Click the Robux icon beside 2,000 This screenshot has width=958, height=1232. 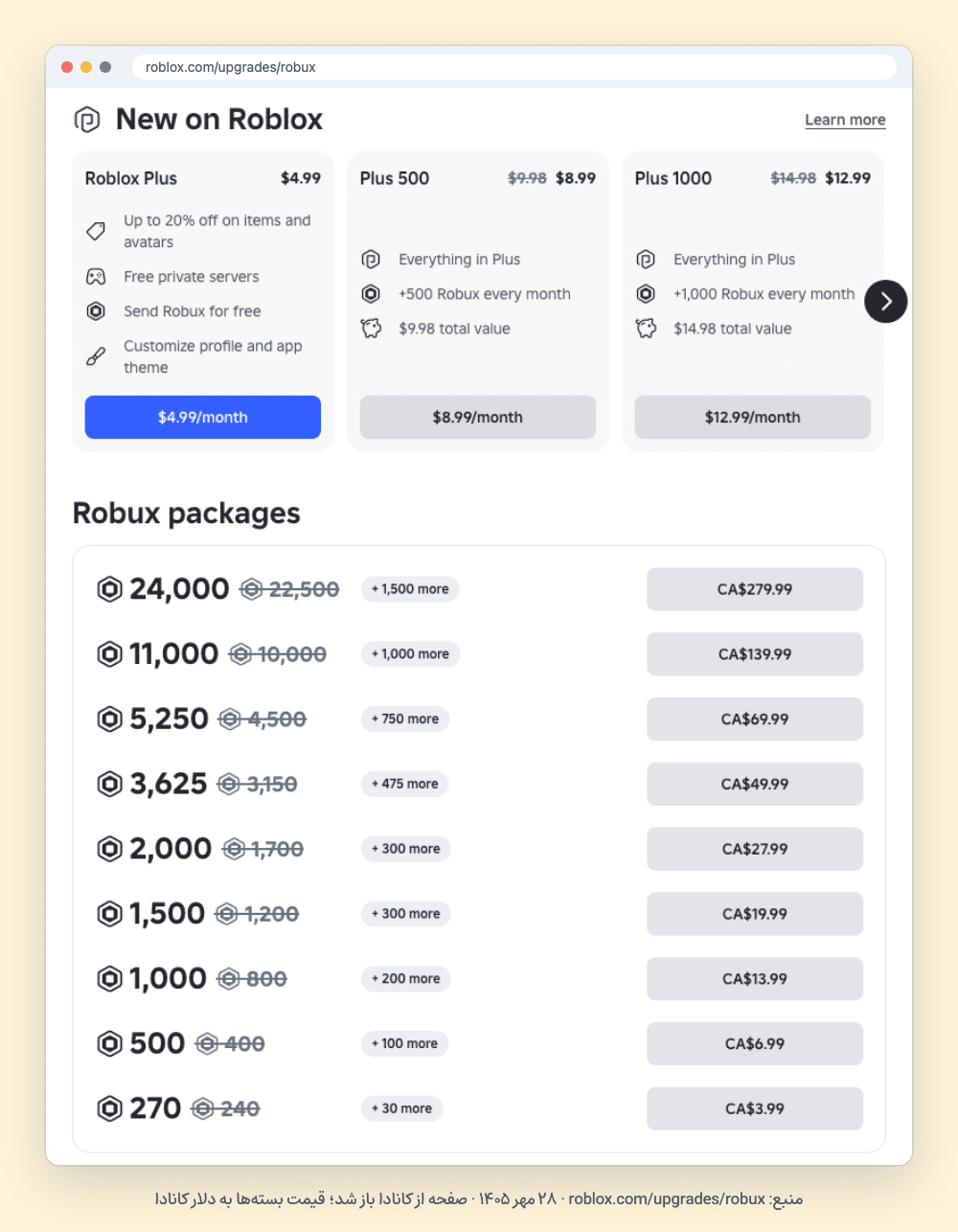point(110,849)
